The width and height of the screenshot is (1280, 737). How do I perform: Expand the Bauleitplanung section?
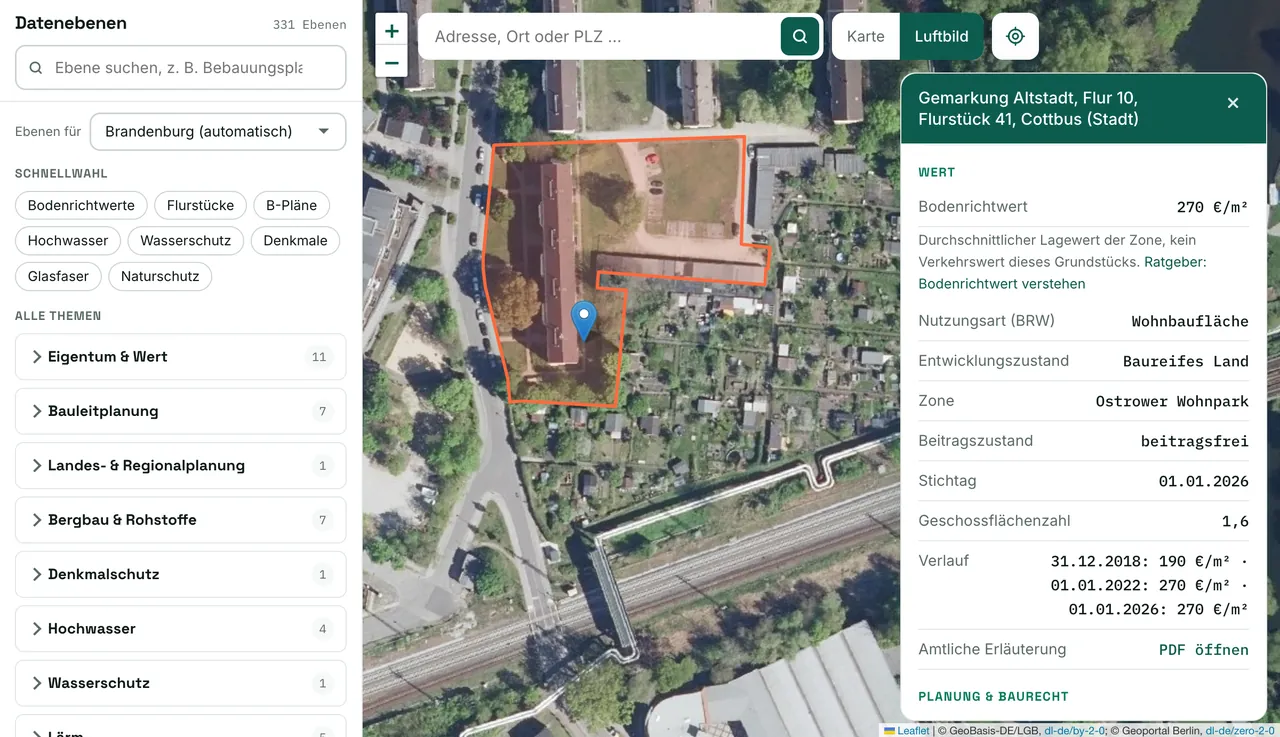[180, 411]
